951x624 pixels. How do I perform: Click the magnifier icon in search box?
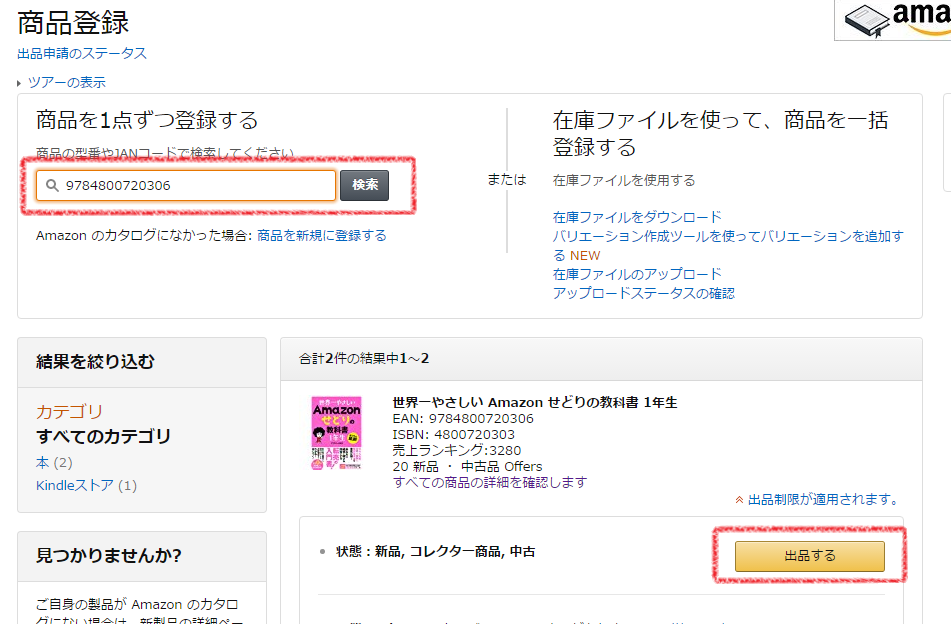coord(53,186)
